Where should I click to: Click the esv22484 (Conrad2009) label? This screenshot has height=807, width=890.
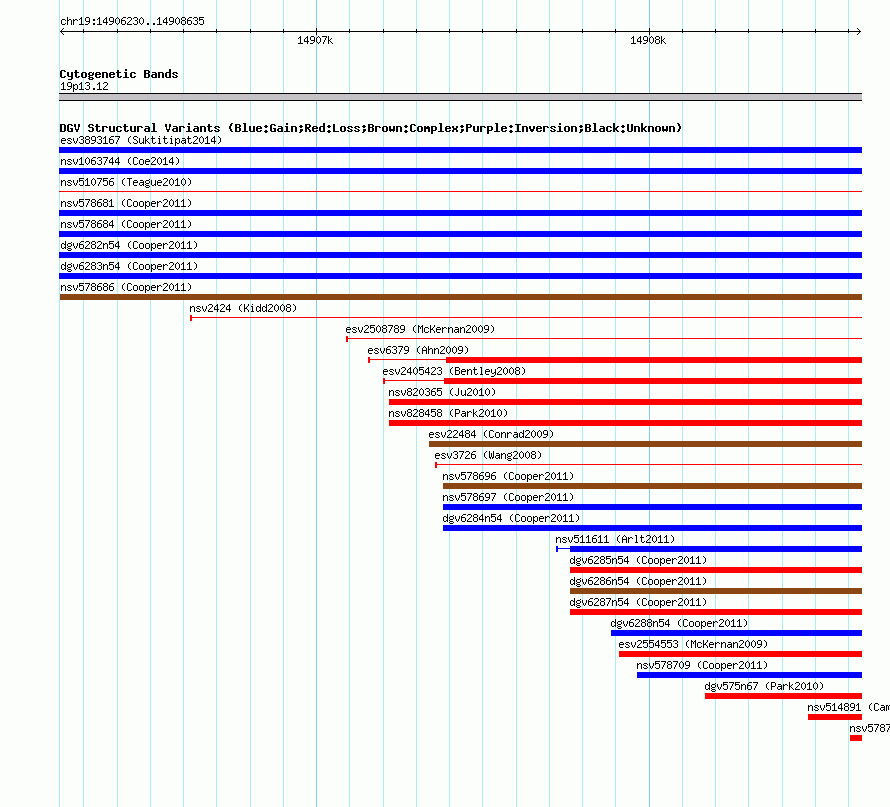tap(491, 434)
